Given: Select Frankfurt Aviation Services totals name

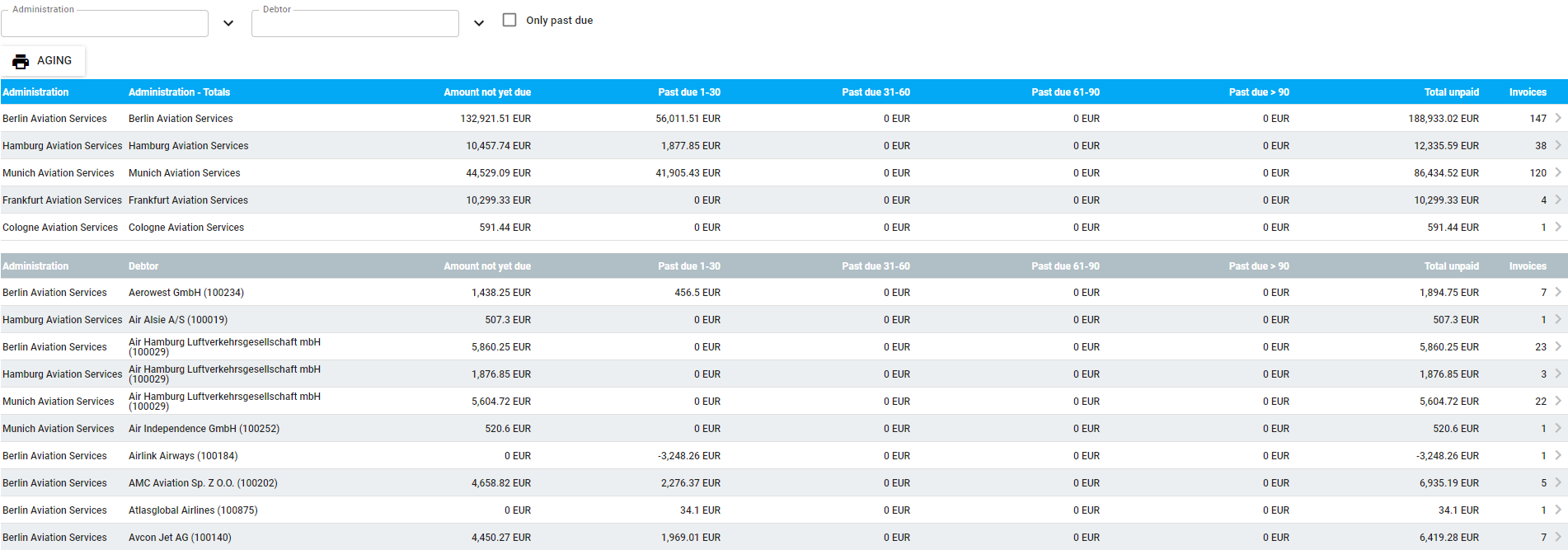Looking at the screenshot, I should [188, 200].
